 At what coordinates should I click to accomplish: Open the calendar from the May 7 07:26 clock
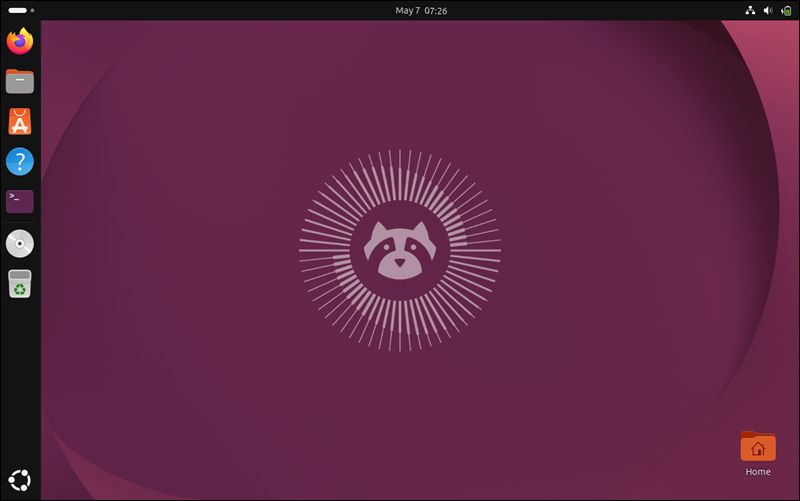coord(421,10)
